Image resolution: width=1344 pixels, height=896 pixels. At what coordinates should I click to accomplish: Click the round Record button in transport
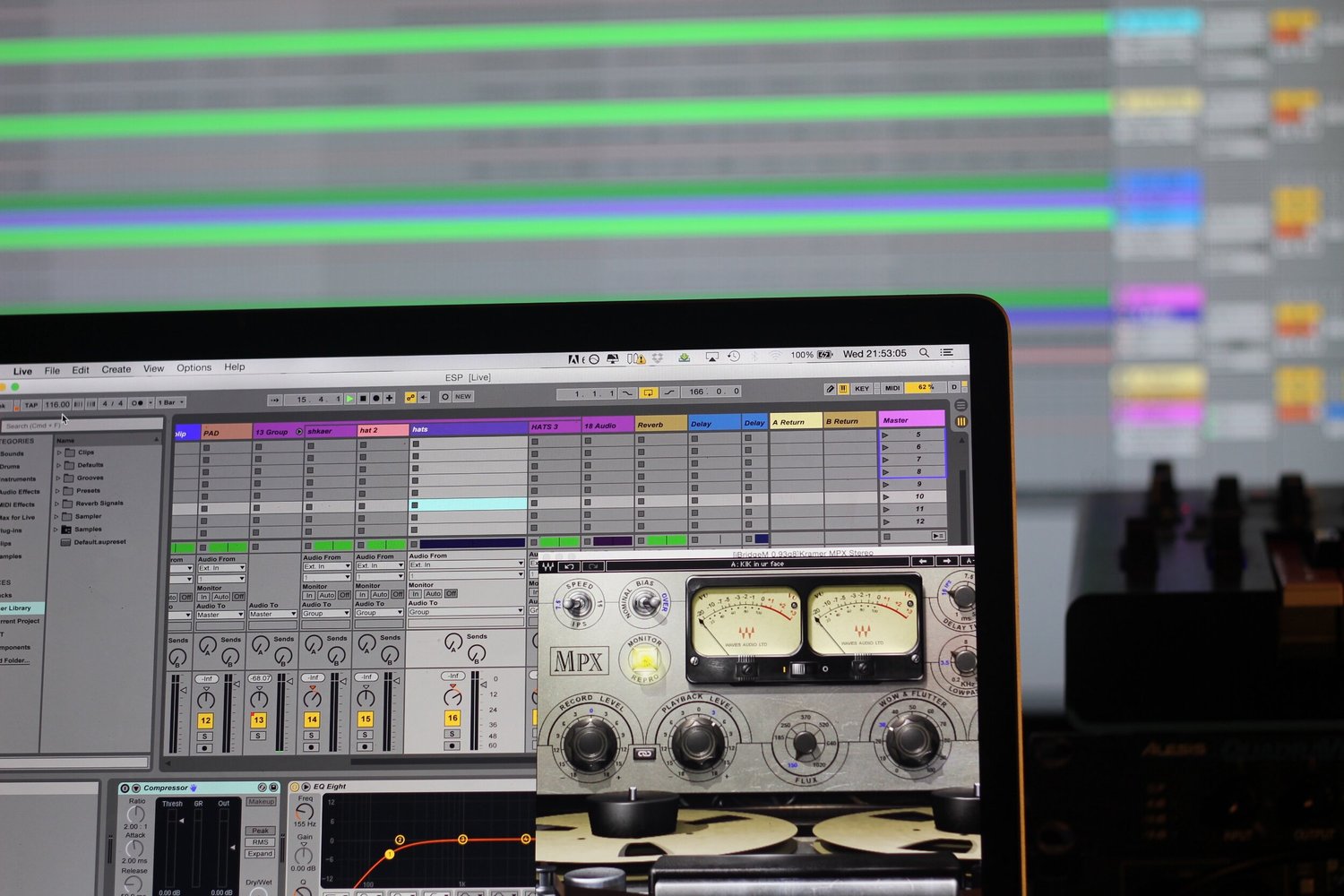coord(376,398)
